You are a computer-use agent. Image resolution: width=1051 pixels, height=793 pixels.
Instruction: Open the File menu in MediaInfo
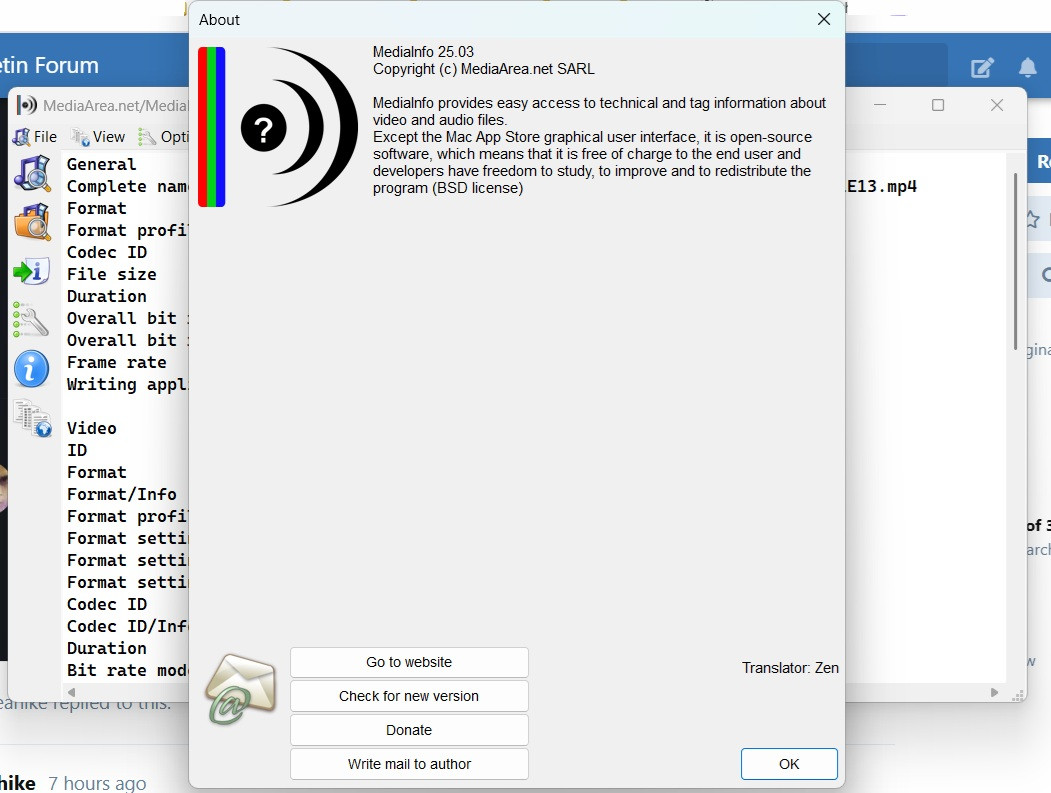tap(35, 137)
